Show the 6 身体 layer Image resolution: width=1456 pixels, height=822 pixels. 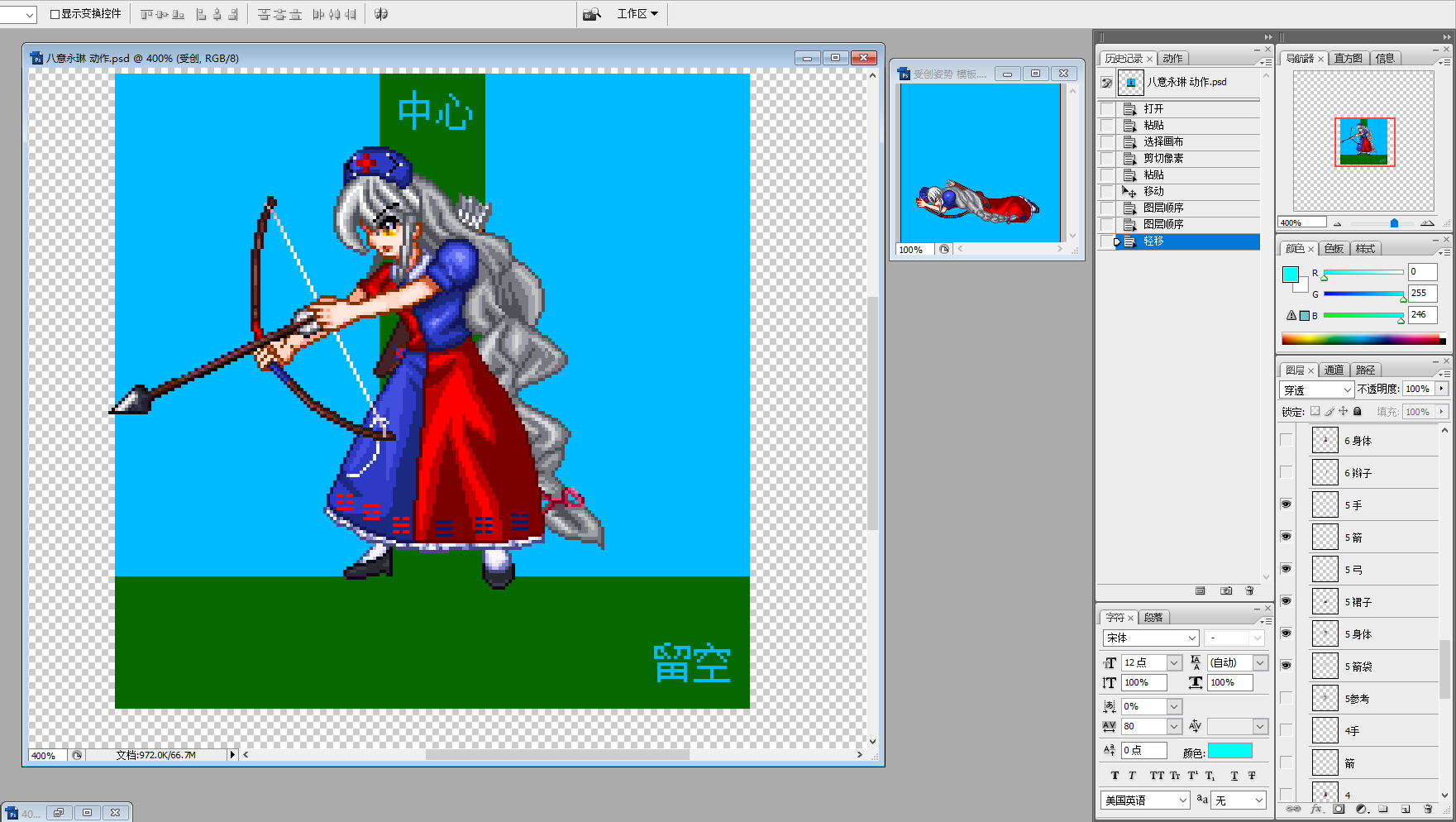pyautogui.click(x=1287, y=440)
